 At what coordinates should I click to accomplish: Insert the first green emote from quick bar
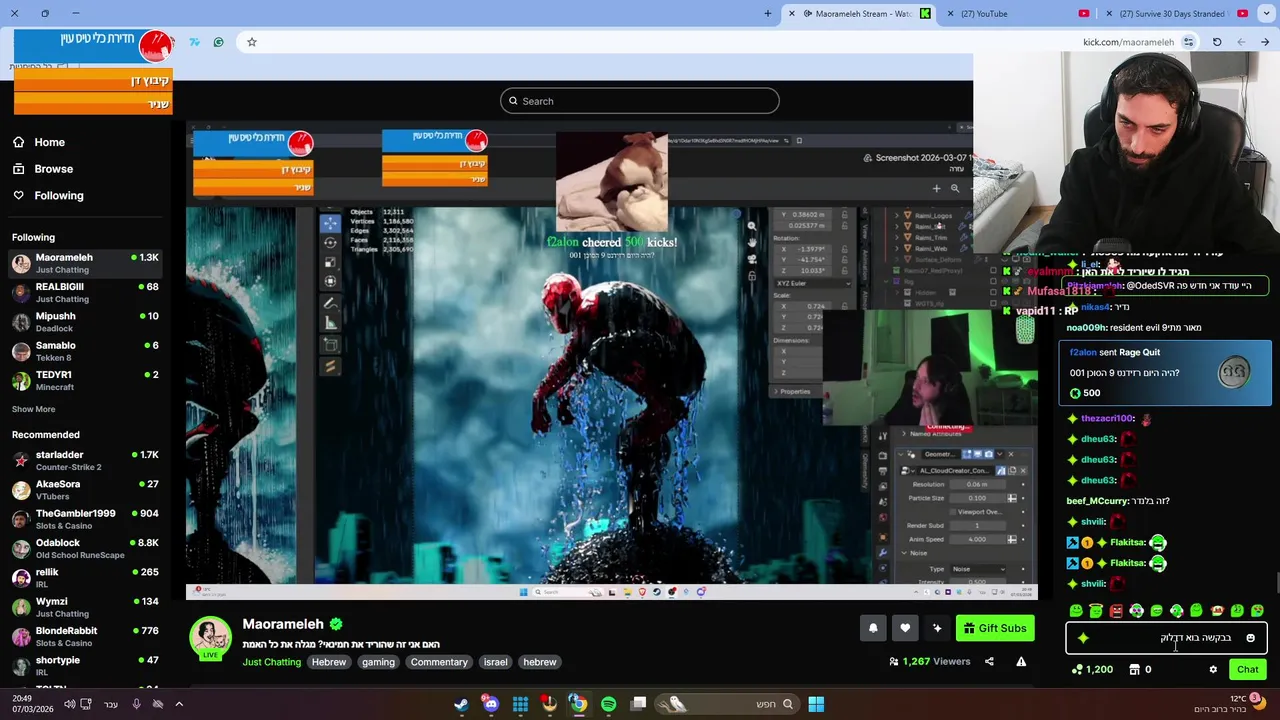1076,611
